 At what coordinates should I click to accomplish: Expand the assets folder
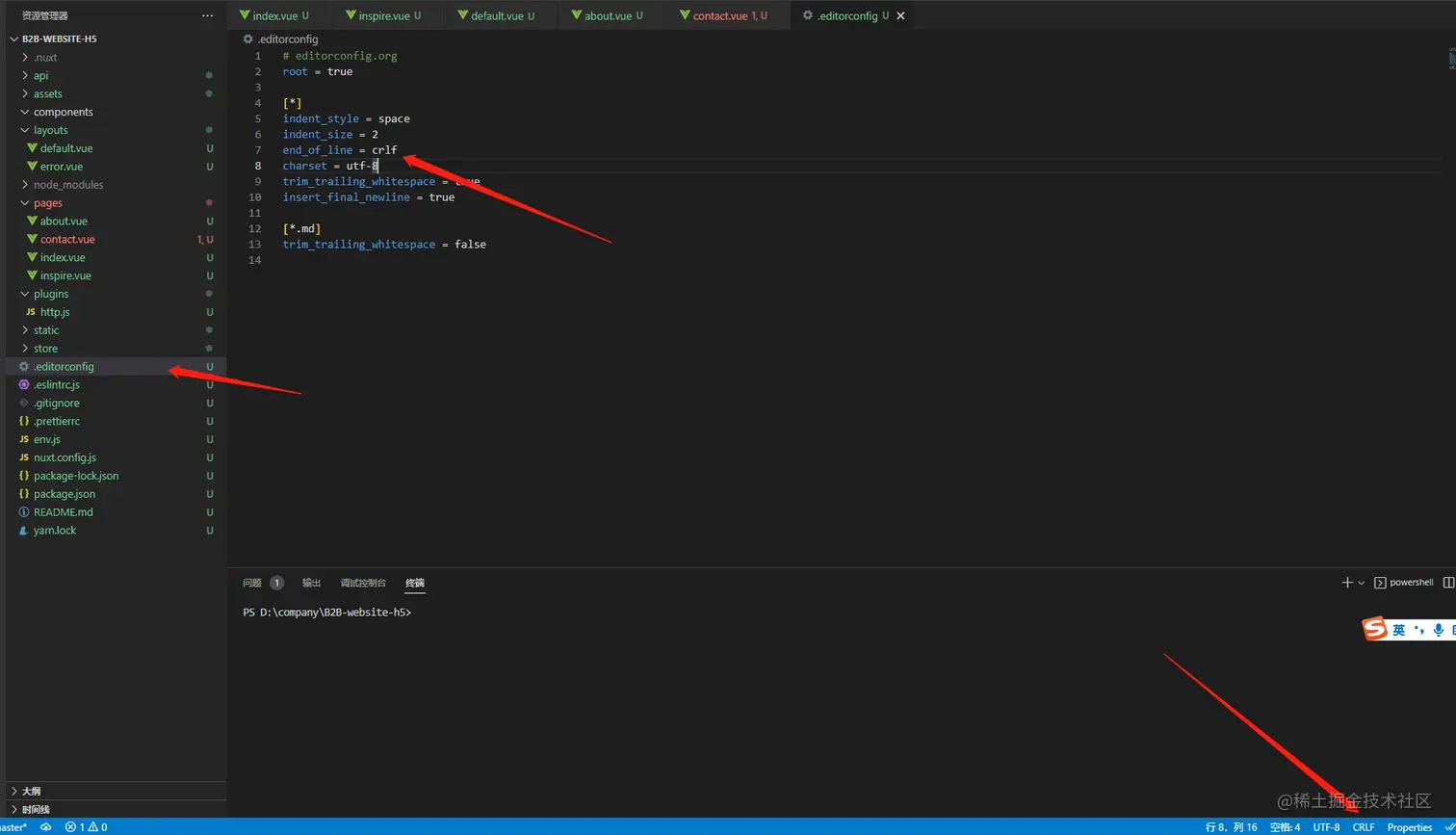[47, 93]
